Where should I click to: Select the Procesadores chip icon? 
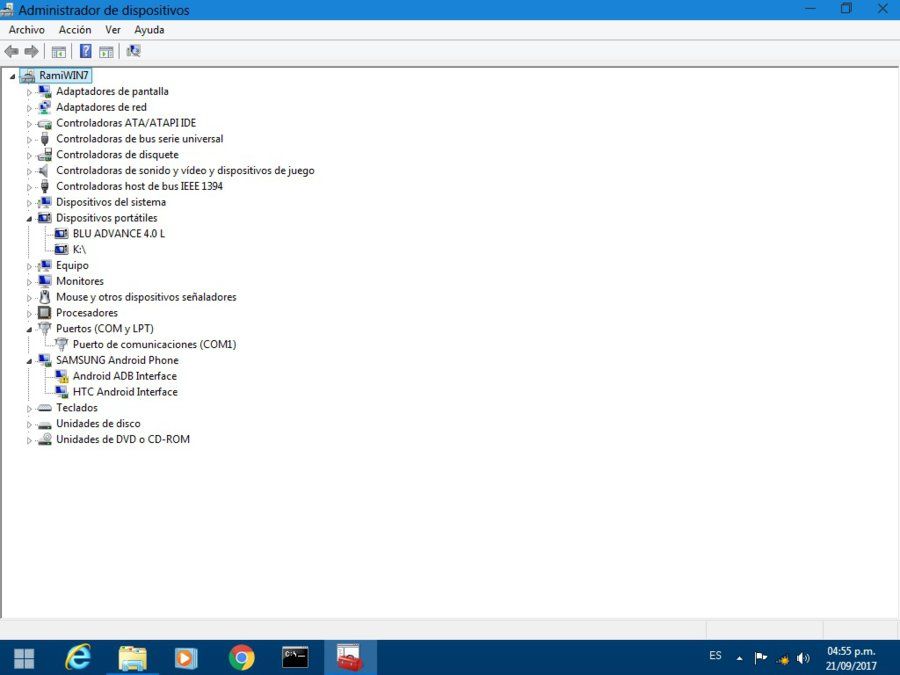pyautogui.click(x=44, y=312)
